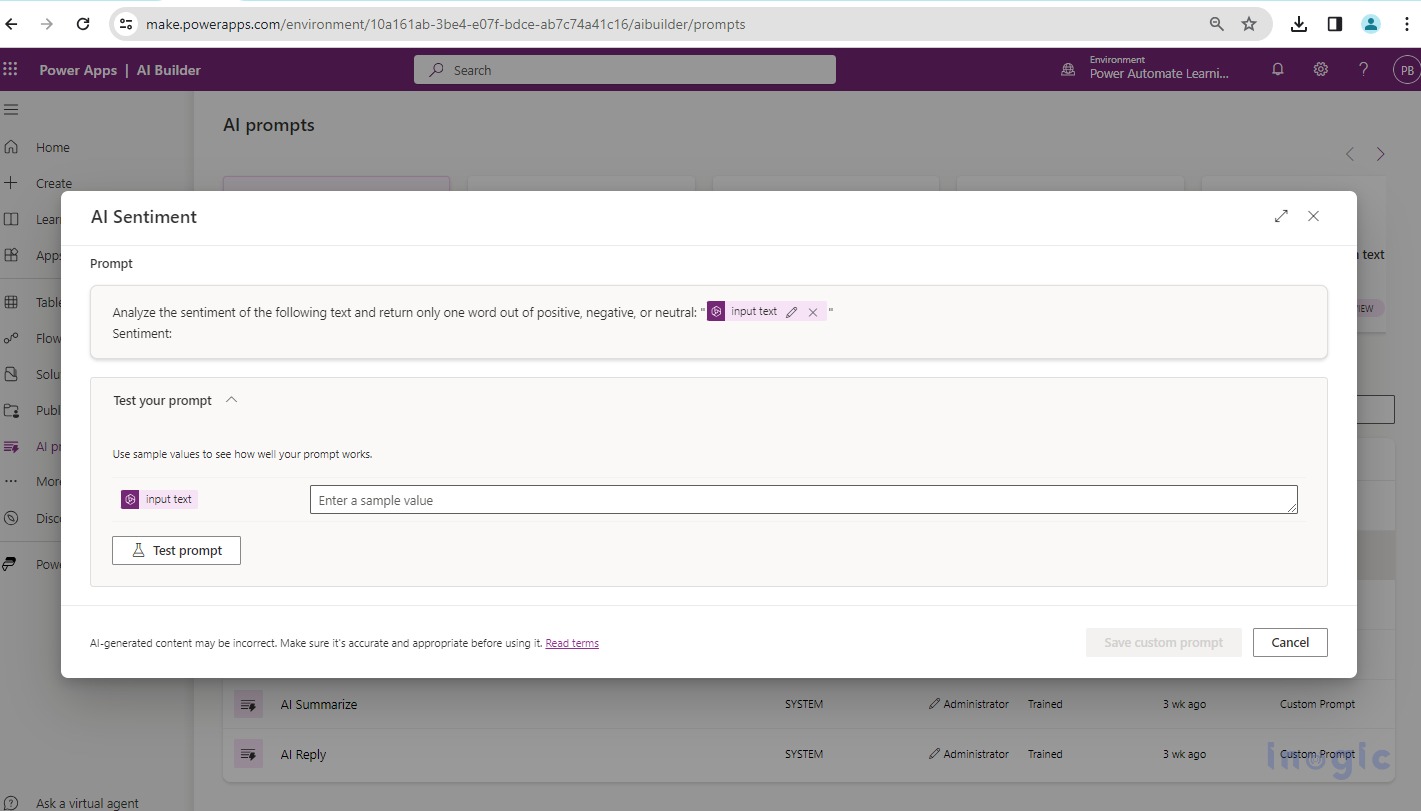Remove input text variable with X icon
The height and width of the screenshot is (811, 1421).
813,312
